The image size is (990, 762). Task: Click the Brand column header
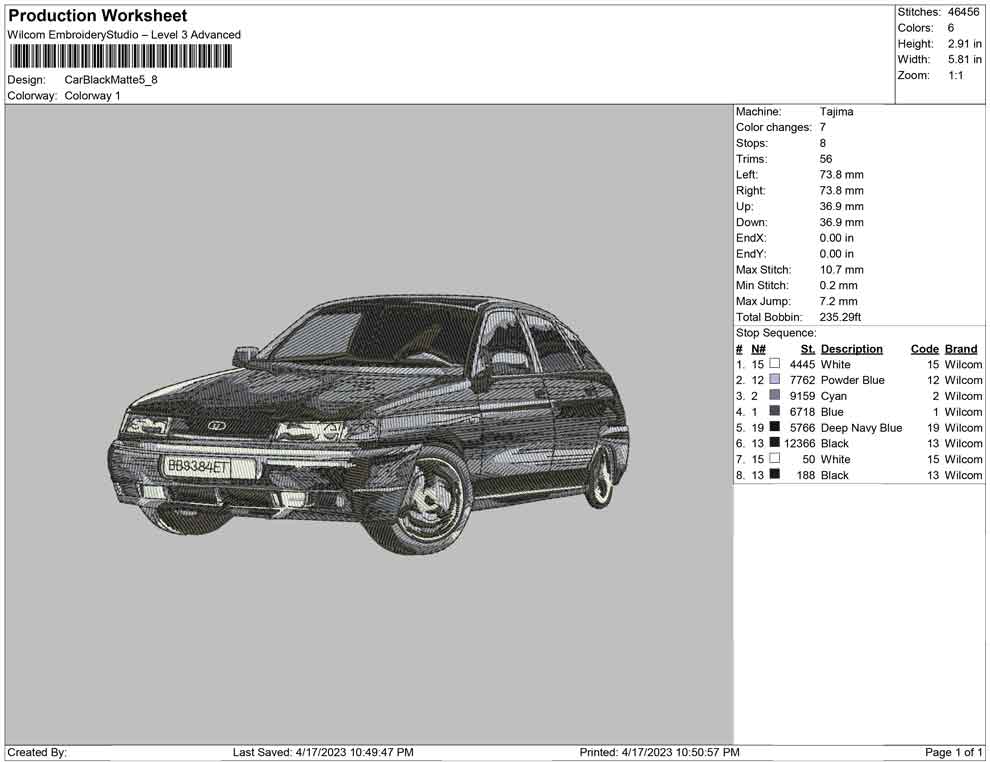tap(960, 349)
